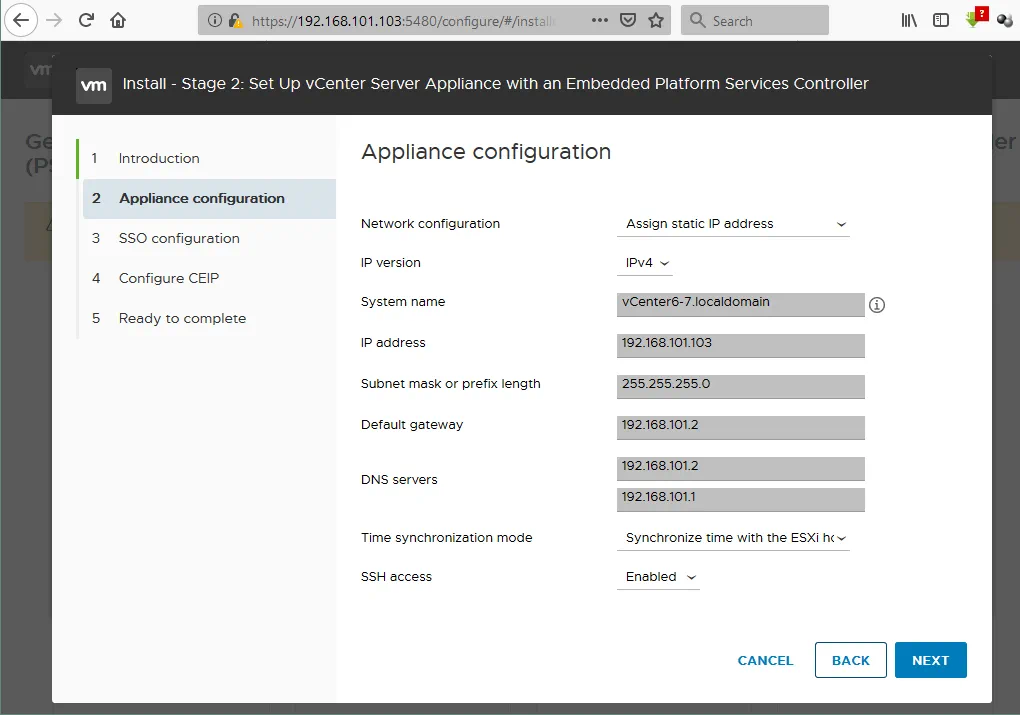Cancel the installation wizard
The height and width of the screenshot is (715, 1020).
[x=765, y=660]
